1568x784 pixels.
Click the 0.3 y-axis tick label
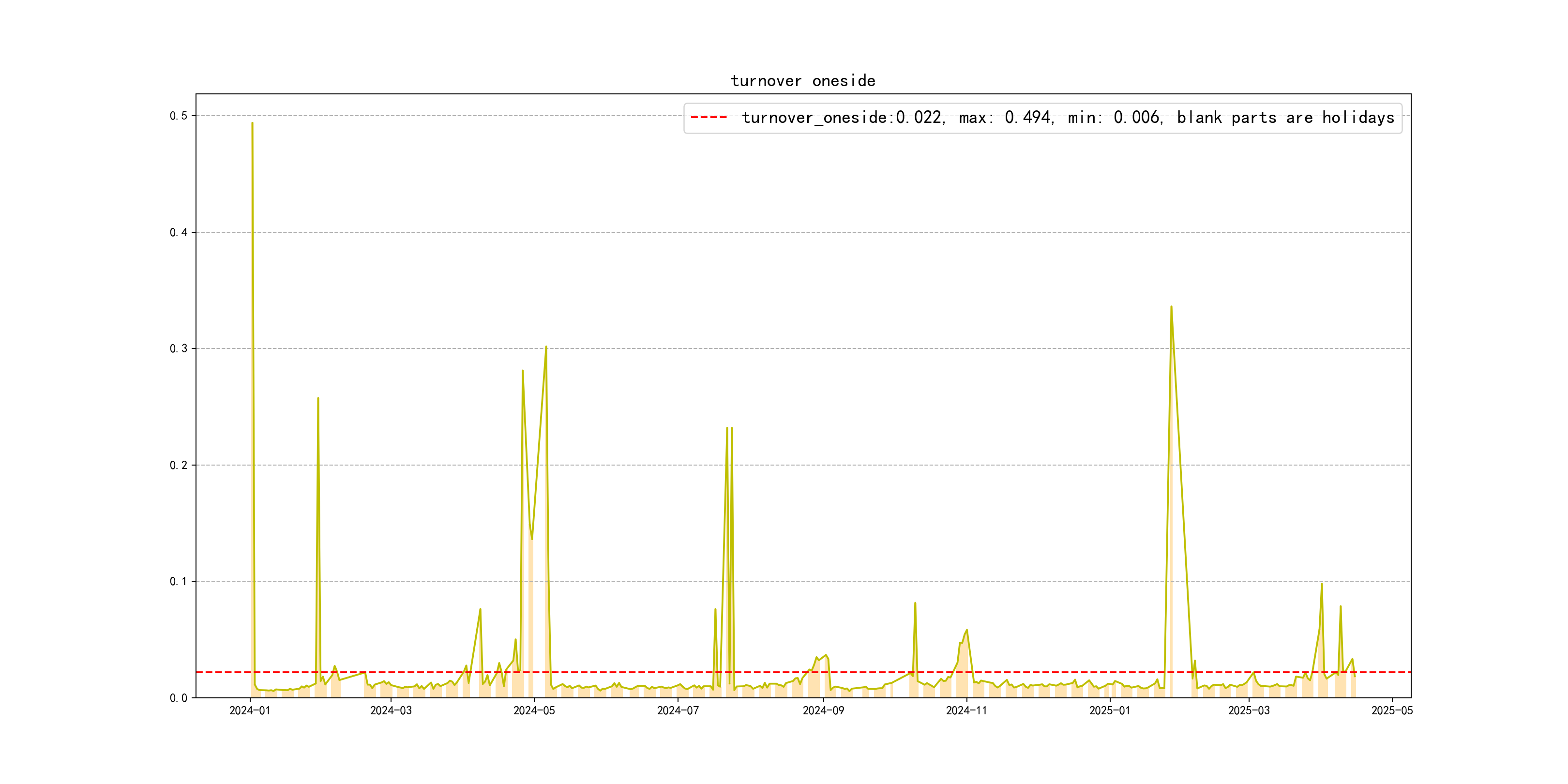tap(179, 349)
